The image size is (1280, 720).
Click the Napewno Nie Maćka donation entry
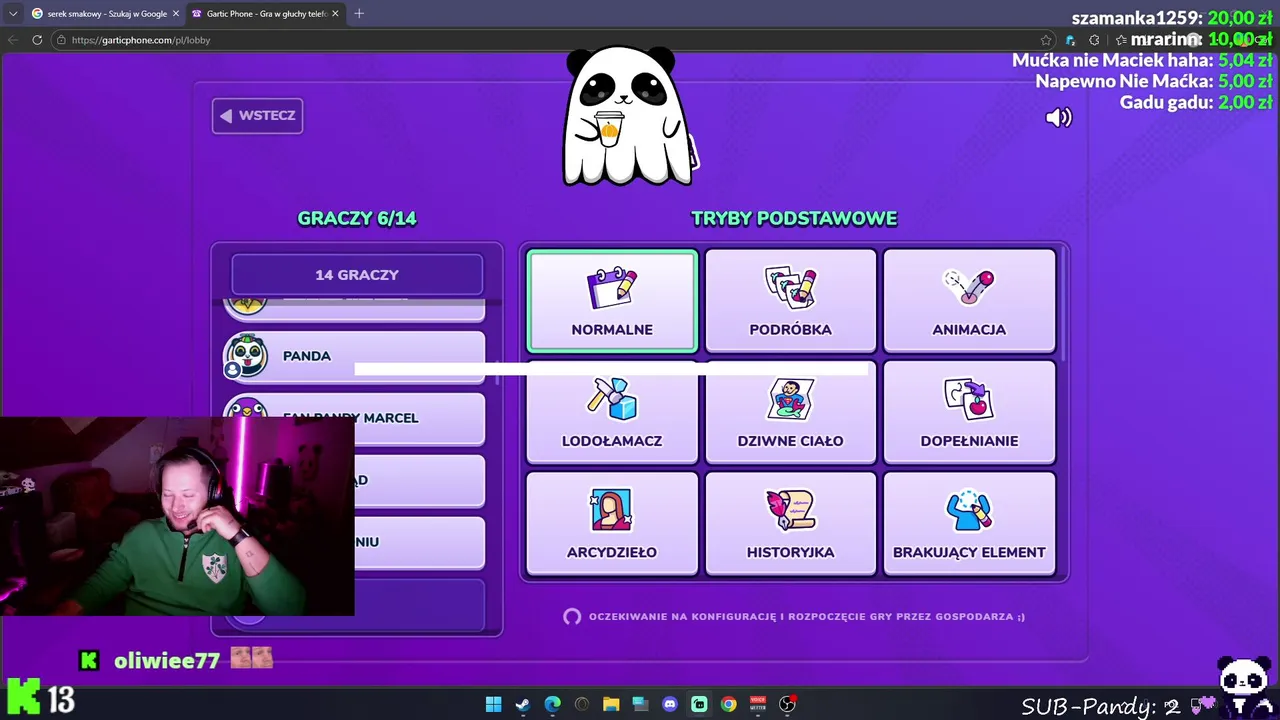click(x=1154, y=81)
